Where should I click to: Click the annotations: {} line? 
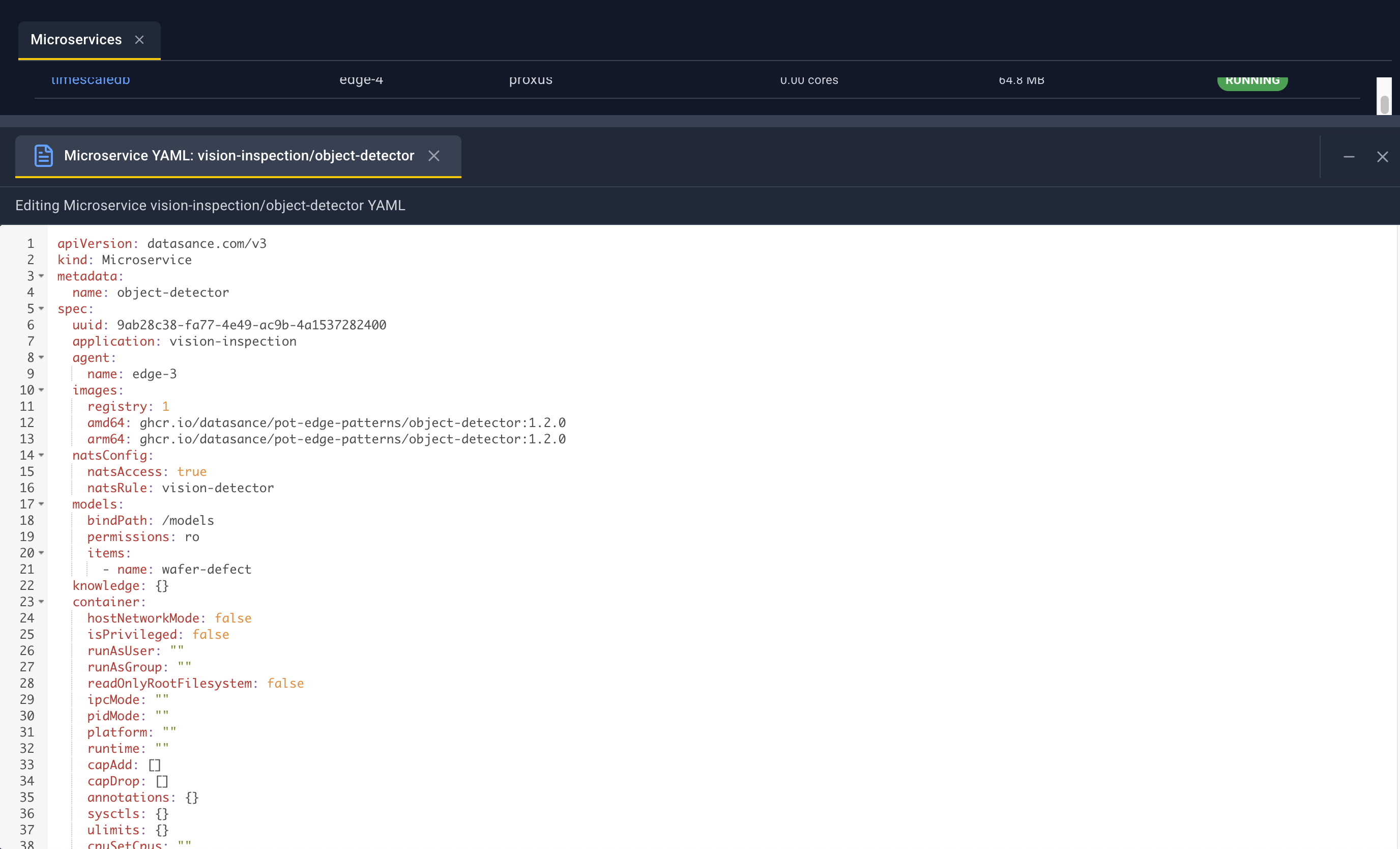tap(143, 797)
